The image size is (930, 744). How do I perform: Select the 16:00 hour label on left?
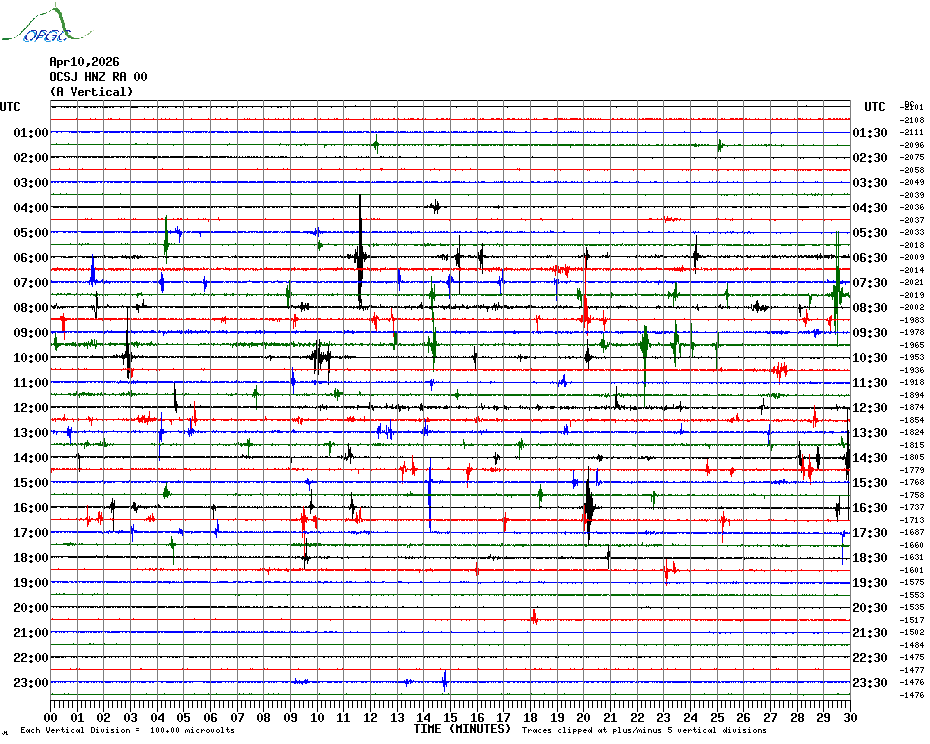pos(31,508)
